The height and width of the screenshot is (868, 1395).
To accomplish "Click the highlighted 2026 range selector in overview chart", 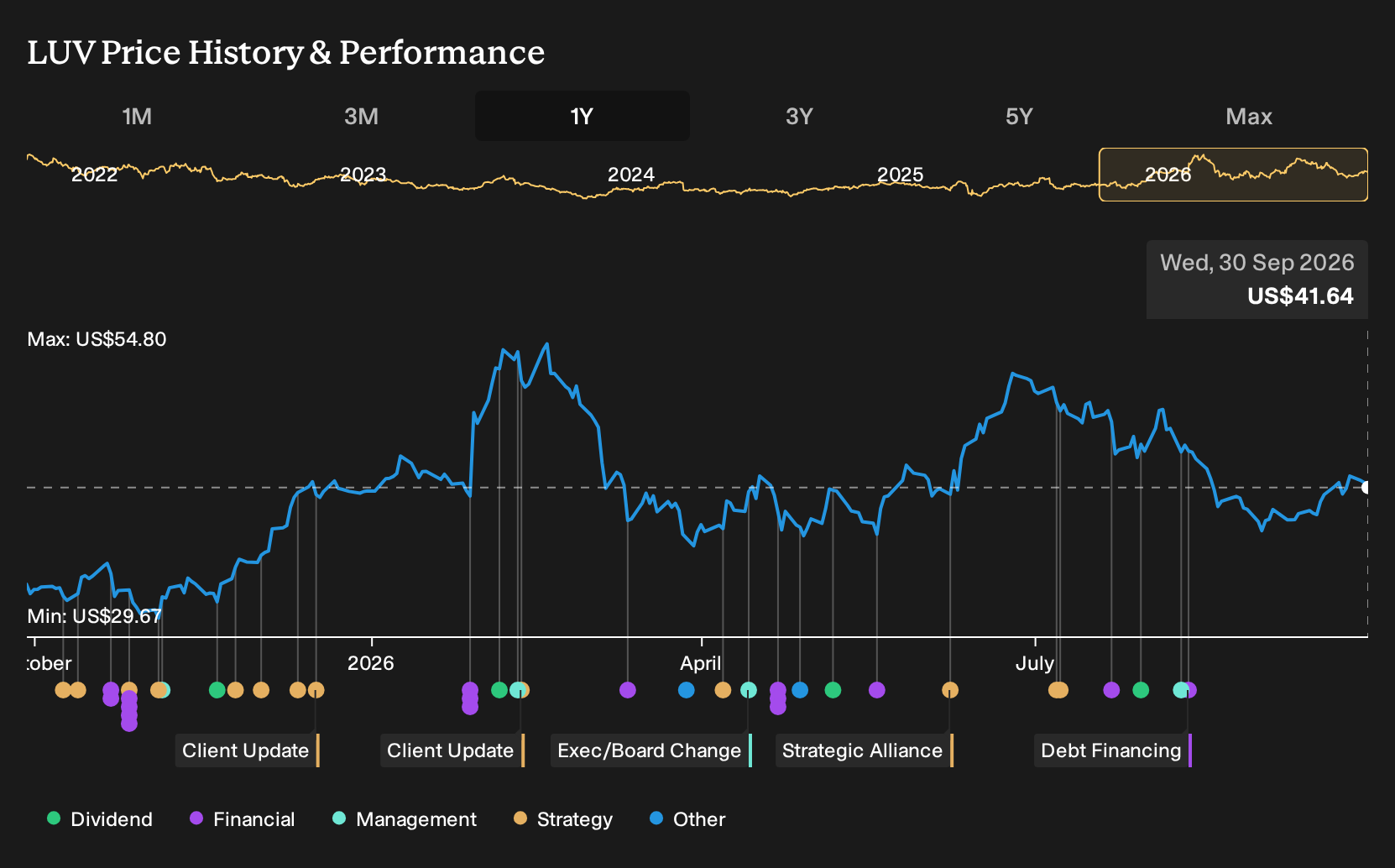I will click(x=1233, y=175).
